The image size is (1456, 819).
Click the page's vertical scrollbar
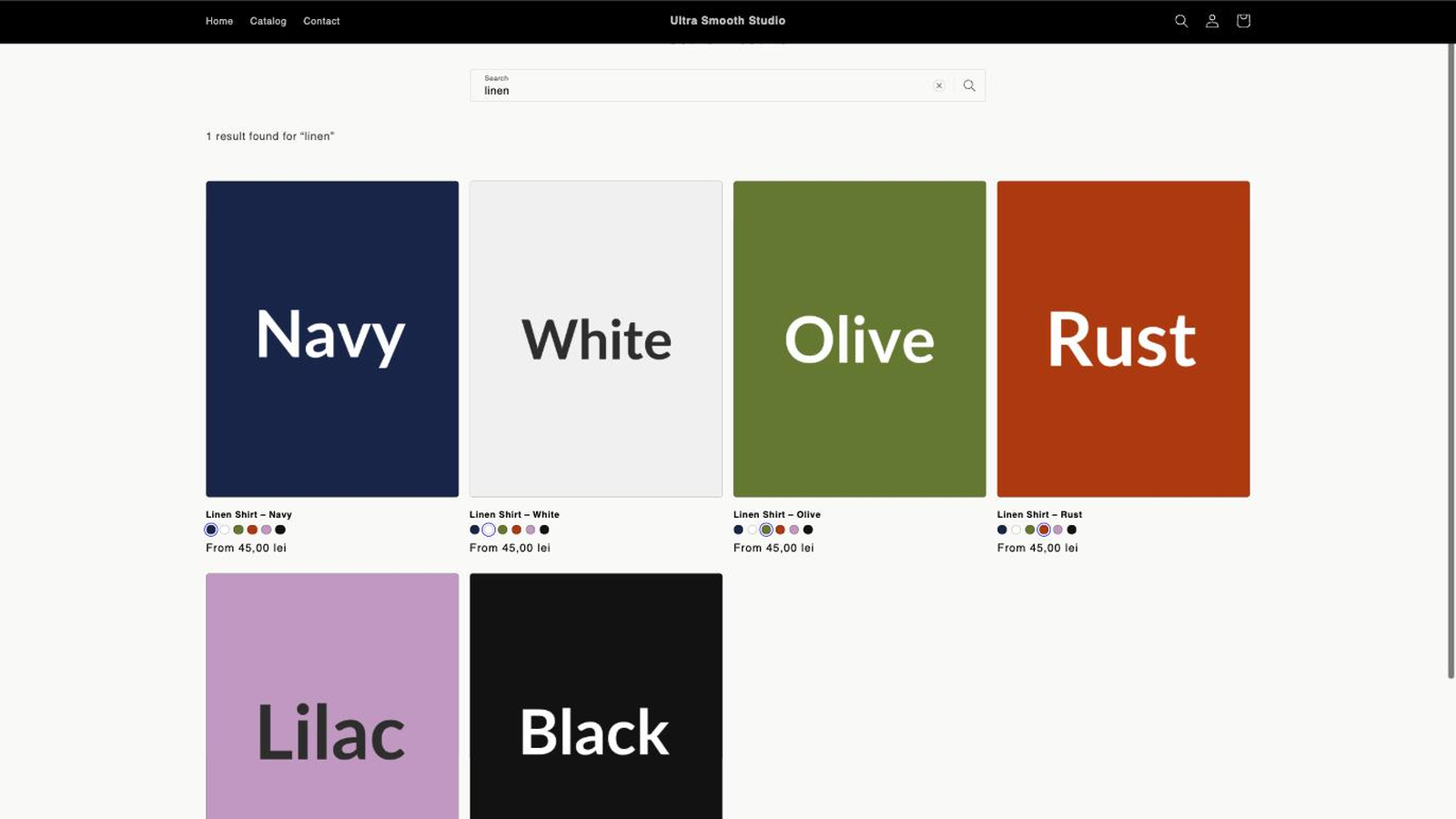[1451, 360]
